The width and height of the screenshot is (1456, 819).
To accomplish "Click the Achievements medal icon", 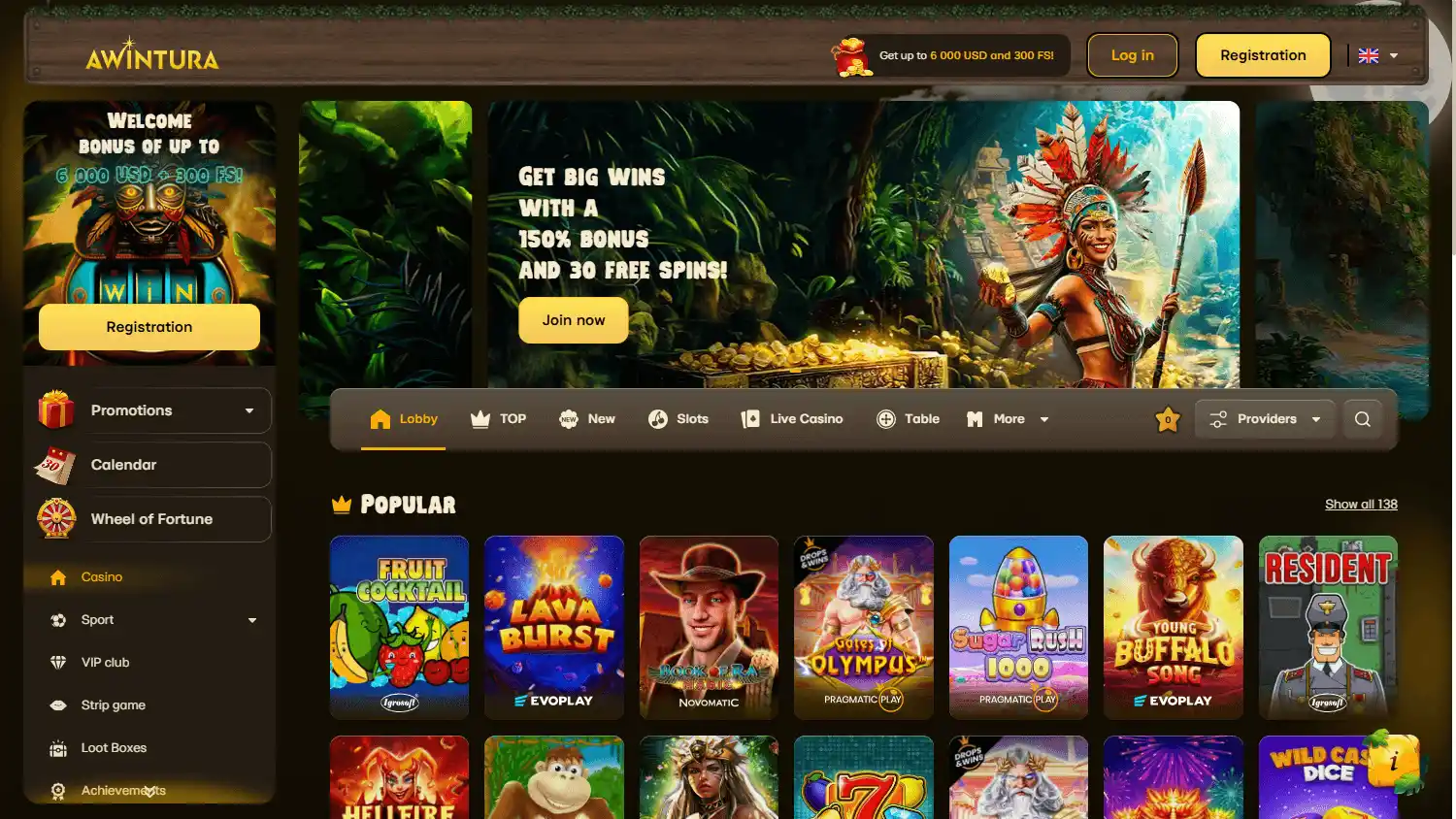I will (x=58, y=791).
